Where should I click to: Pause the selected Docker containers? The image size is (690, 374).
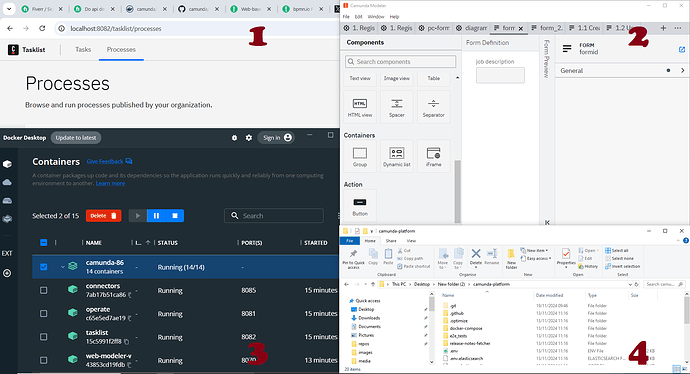pos(156,216)
